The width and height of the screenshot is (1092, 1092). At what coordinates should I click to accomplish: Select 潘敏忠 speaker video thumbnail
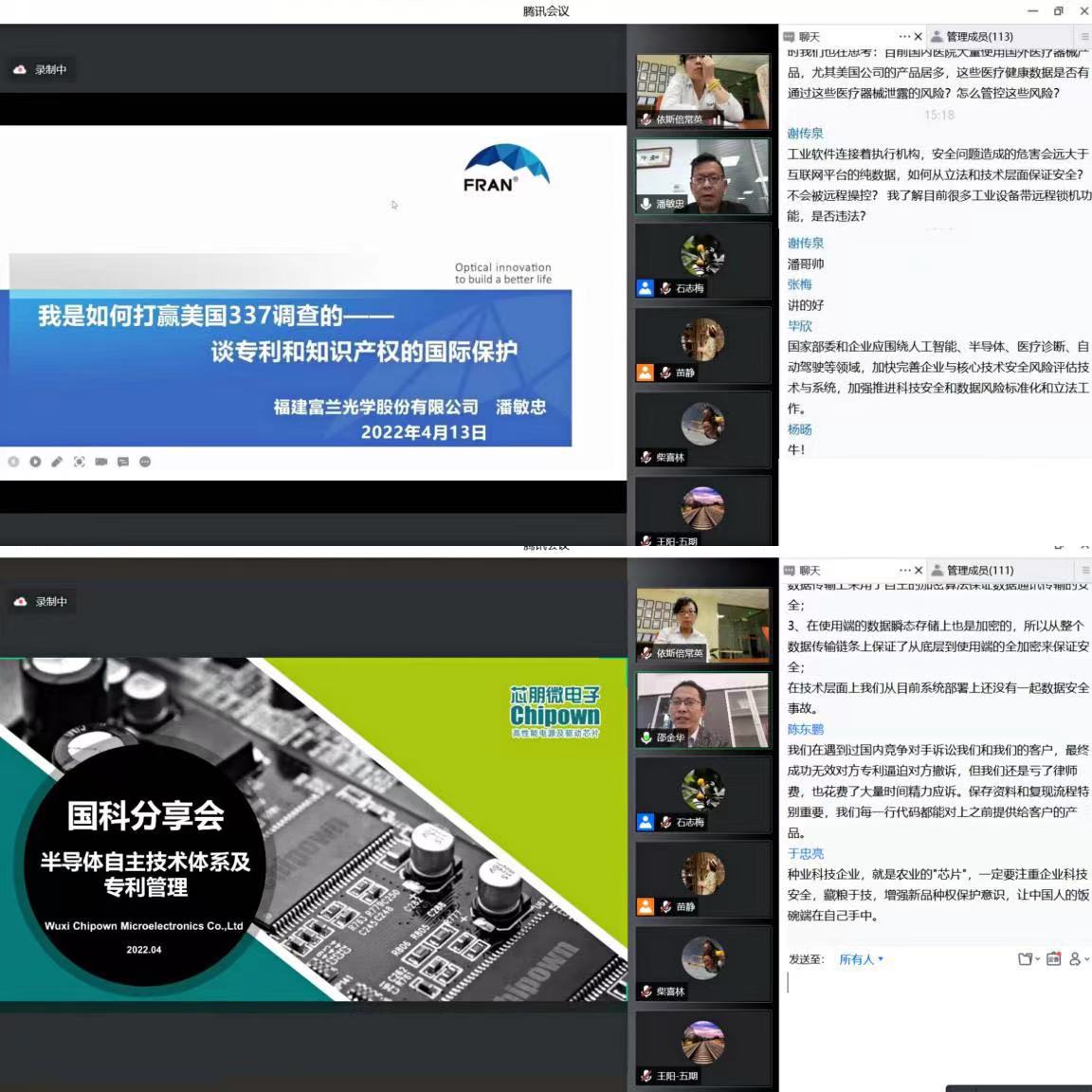point(702,176)
